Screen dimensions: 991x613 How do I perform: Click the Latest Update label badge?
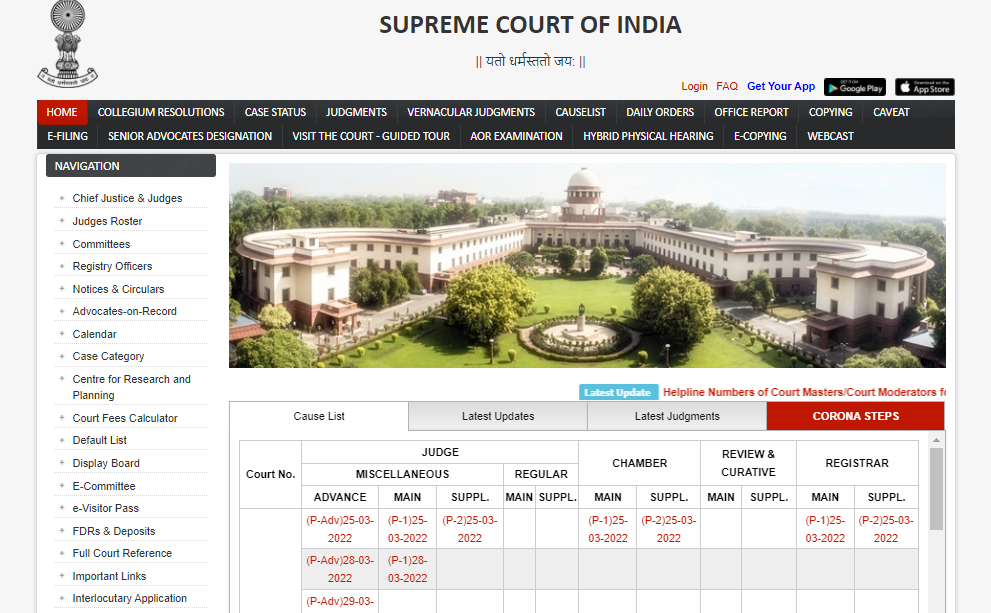(x=618, y=392)
